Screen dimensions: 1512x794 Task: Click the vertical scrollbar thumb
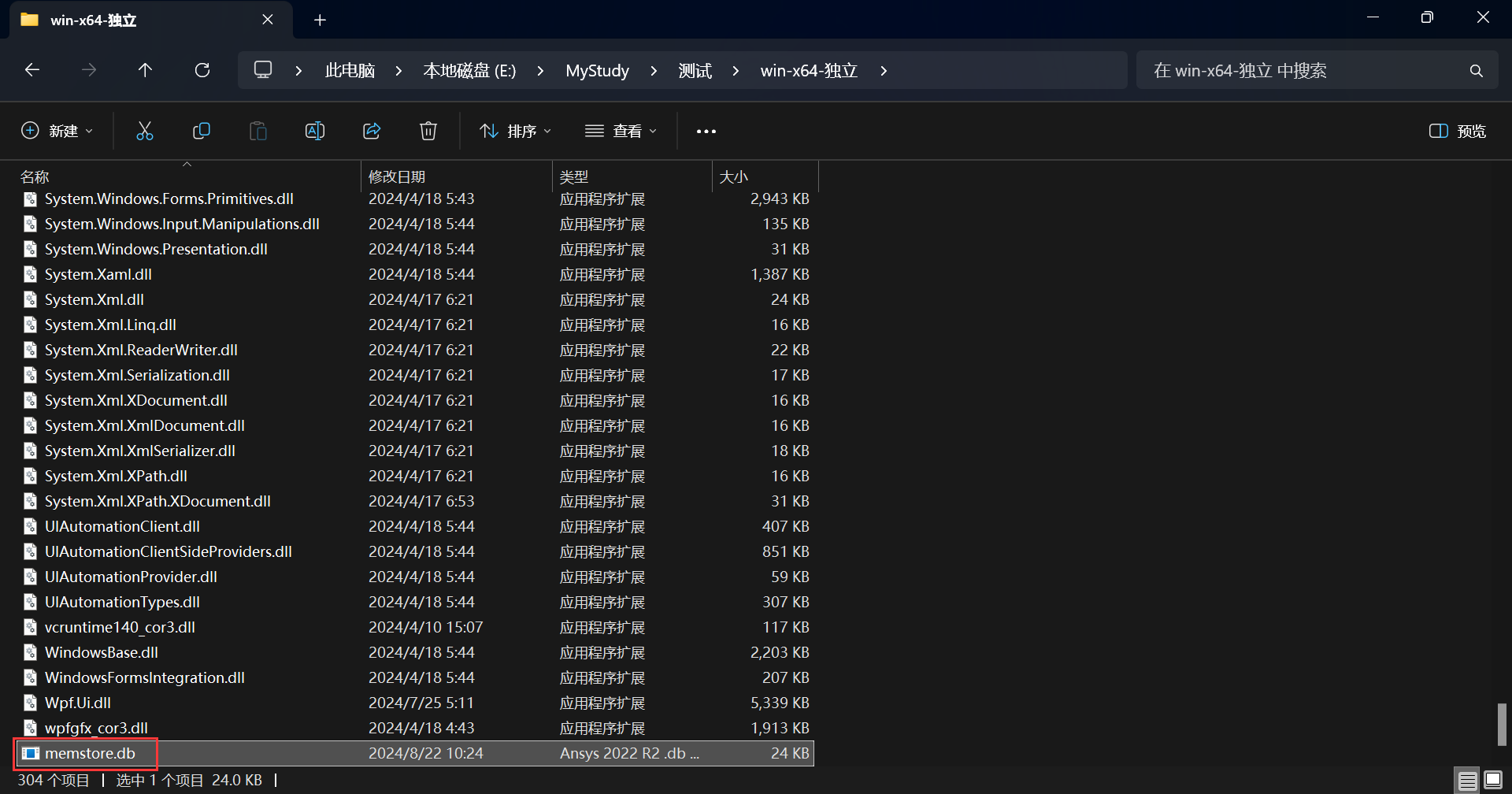click(x=1502, y=725)
